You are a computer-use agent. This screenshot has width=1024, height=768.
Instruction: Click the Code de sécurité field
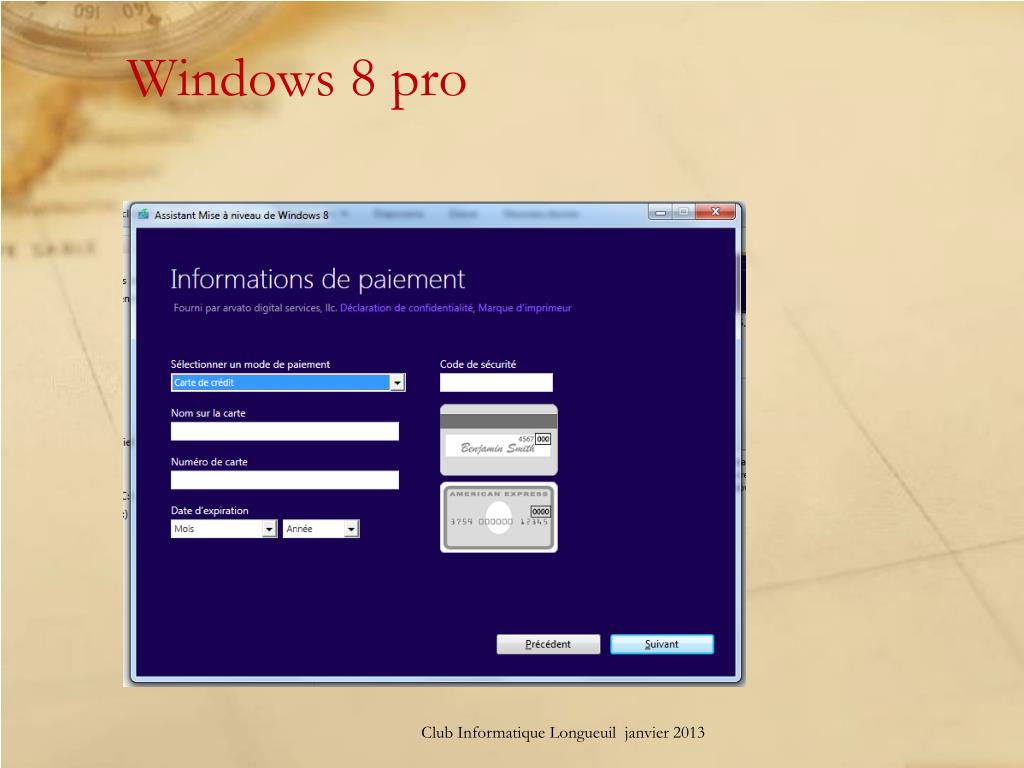click(x=496, y=383)
